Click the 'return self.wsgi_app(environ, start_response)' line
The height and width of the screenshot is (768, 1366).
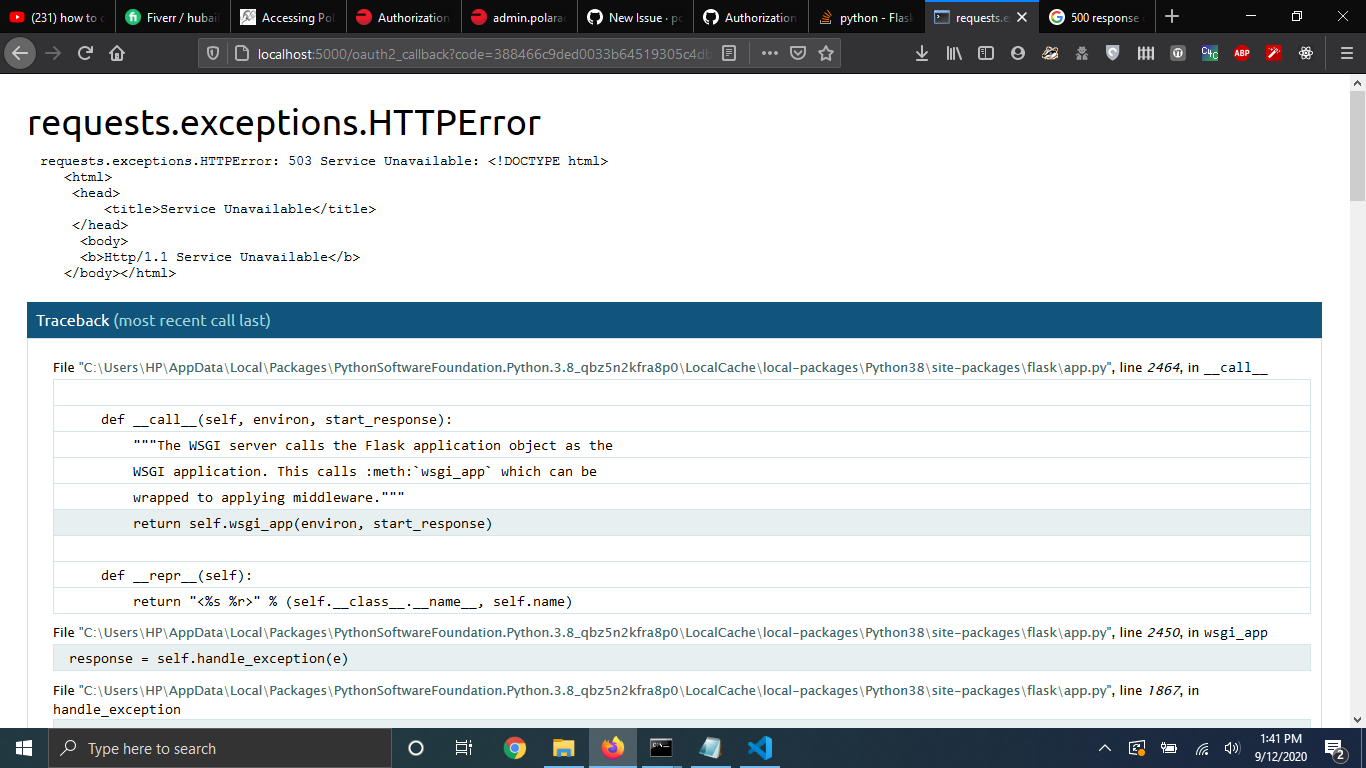coord(681,523)
